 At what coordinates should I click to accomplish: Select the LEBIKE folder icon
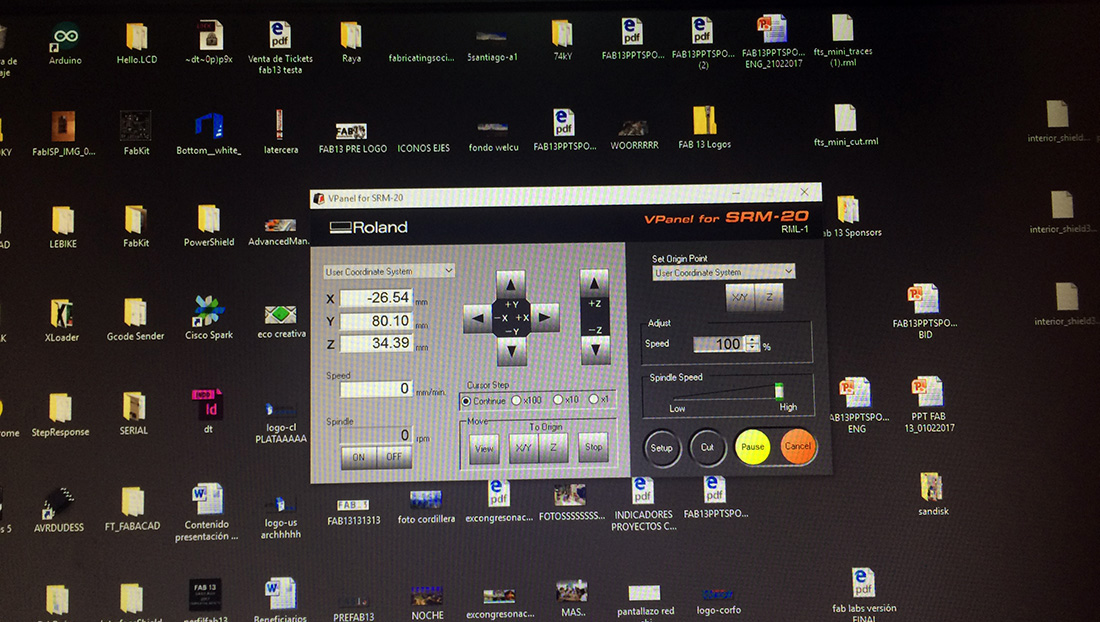tap(62, 227)
